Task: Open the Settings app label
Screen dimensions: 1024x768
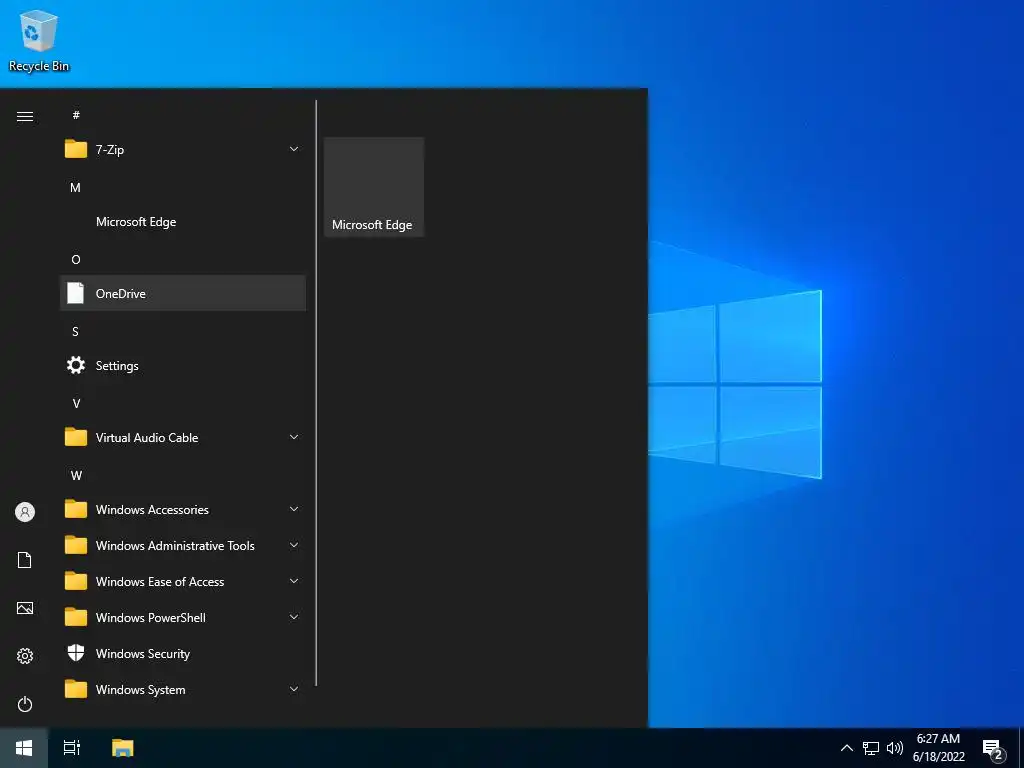Action: (117, 366)
